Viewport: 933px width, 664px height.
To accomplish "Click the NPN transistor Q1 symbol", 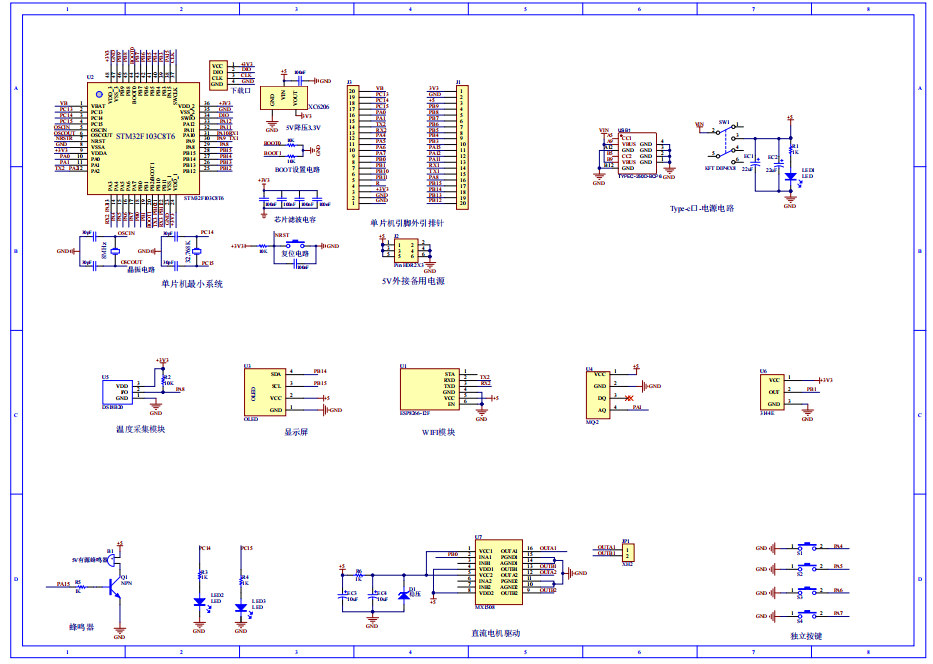I will click(116, 589).
